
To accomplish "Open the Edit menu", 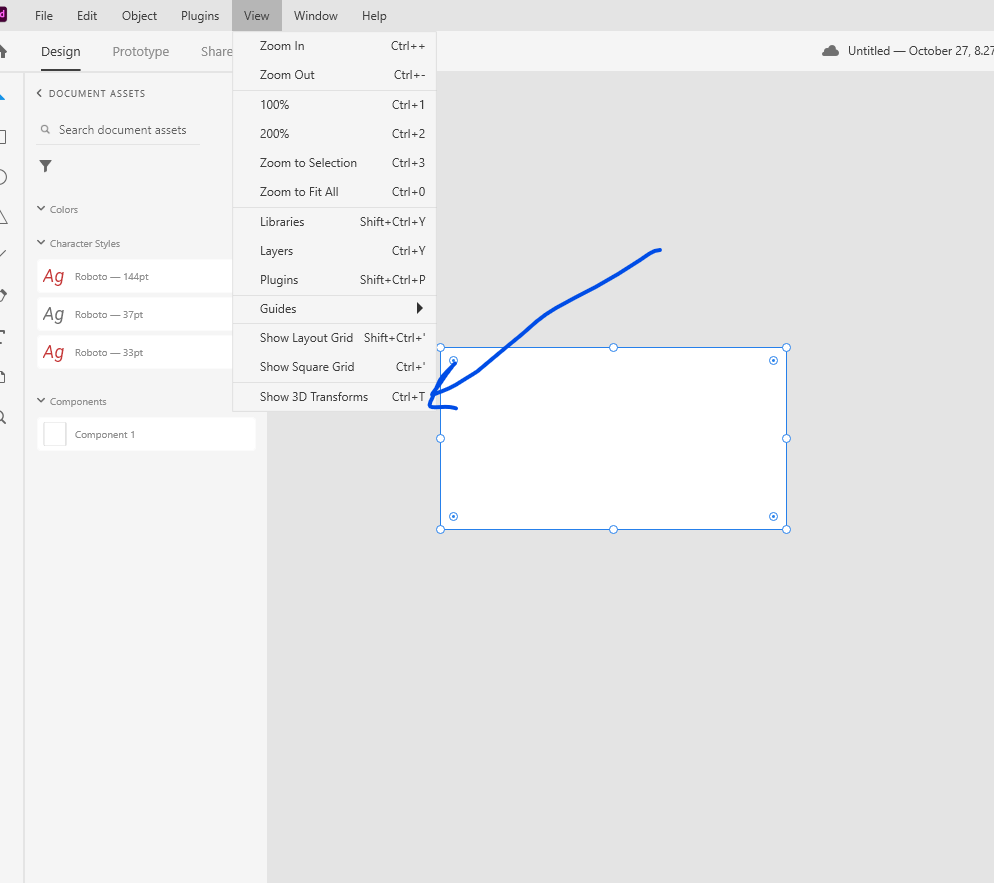I will (87, 16).
